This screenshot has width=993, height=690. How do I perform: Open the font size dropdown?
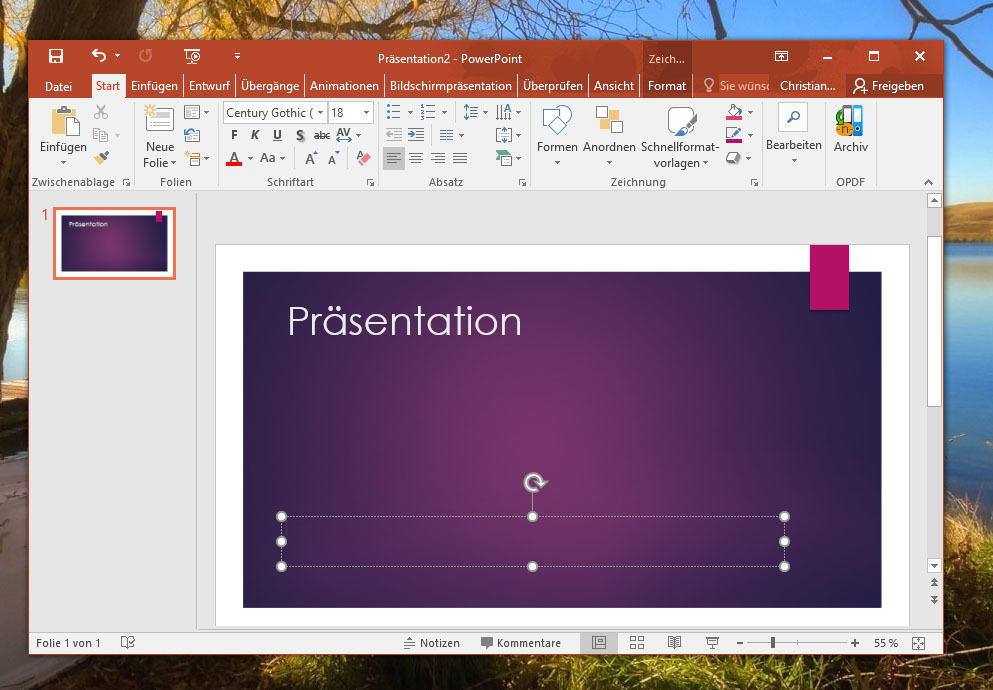pos(367,113)
